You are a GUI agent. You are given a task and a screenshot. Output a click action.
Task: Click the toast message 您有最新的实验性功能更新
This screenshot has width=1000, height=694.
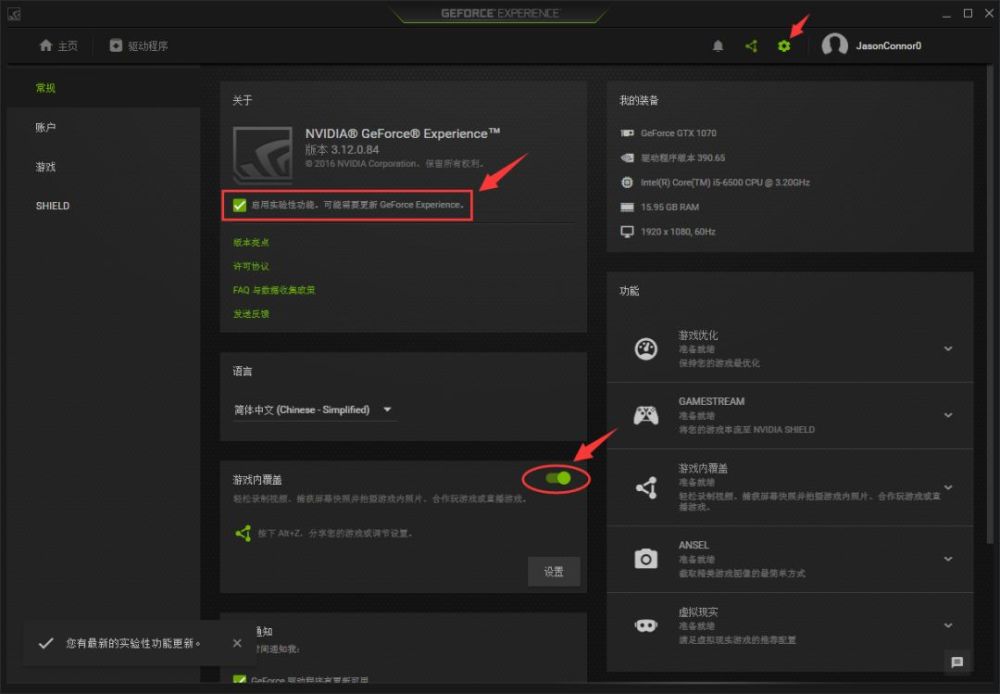click(x=133, y=644)
